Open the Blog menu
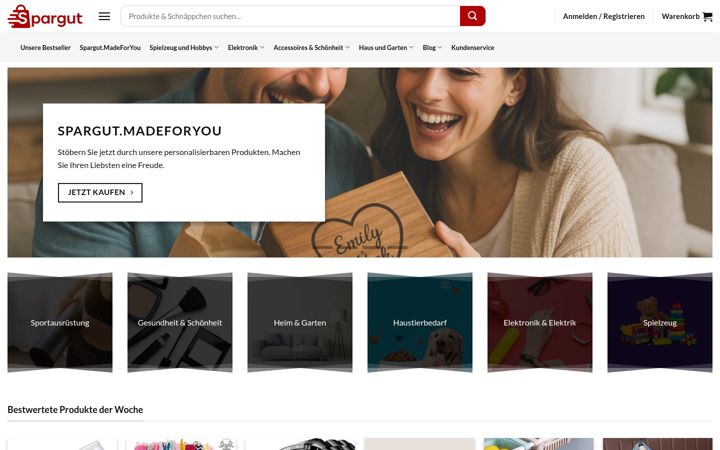The width and height of the screenshot is (720, 450). (432, 47)
